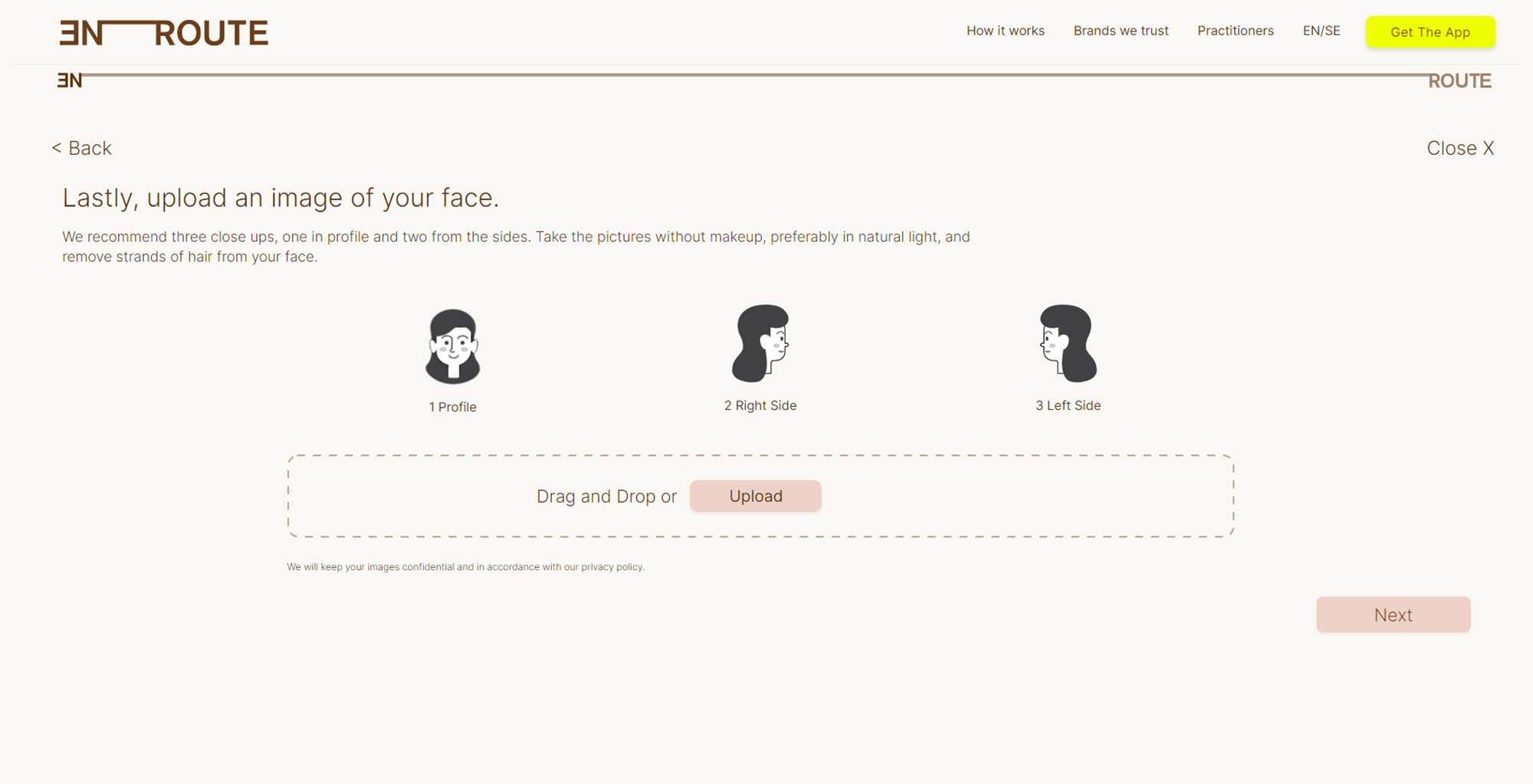Select the Right Side face illustration
1533x784 pixels.
(x=760, y=343)
